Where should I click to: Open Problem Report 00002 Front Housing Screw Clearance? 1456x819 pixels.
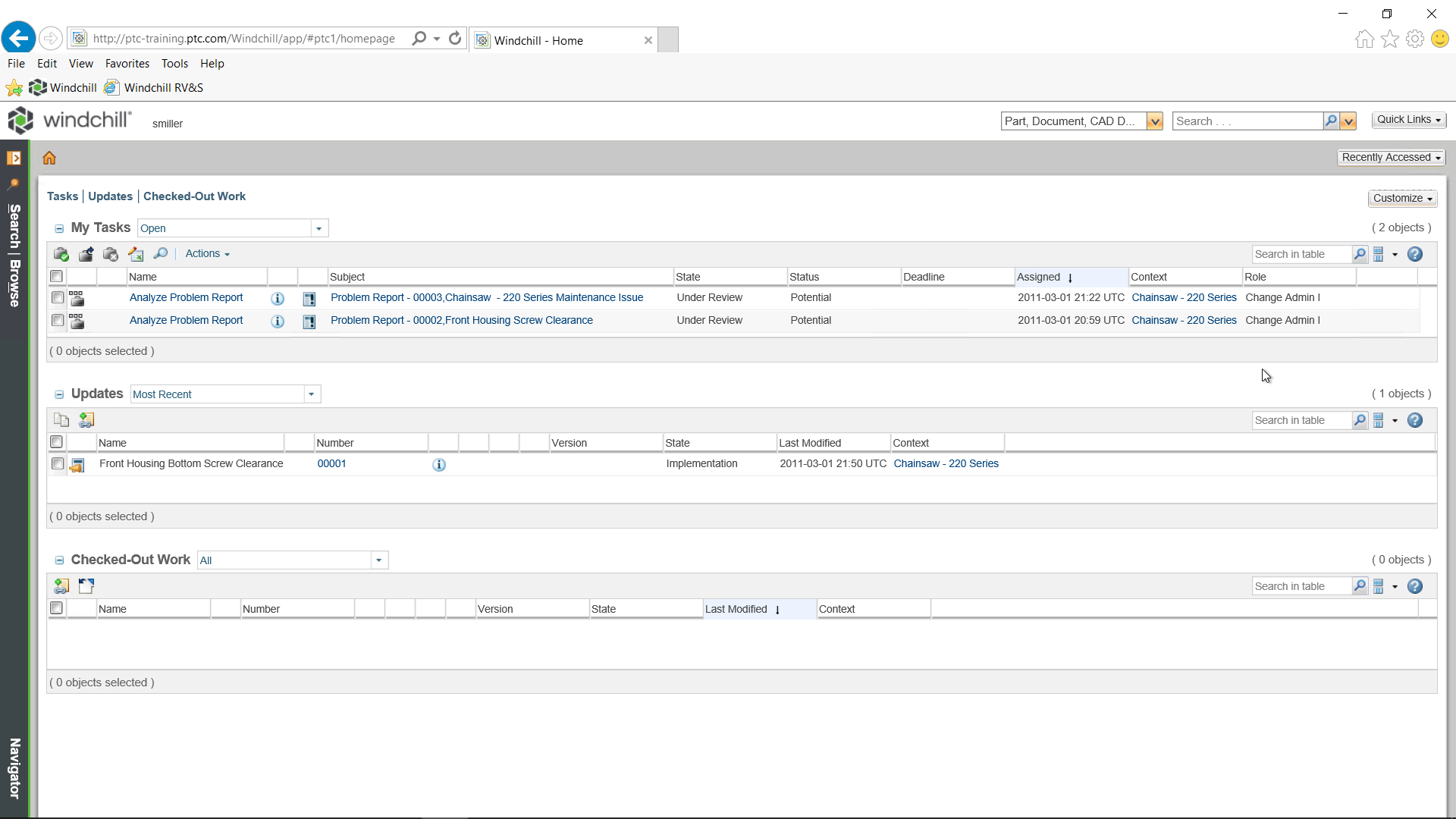point(462,321)
